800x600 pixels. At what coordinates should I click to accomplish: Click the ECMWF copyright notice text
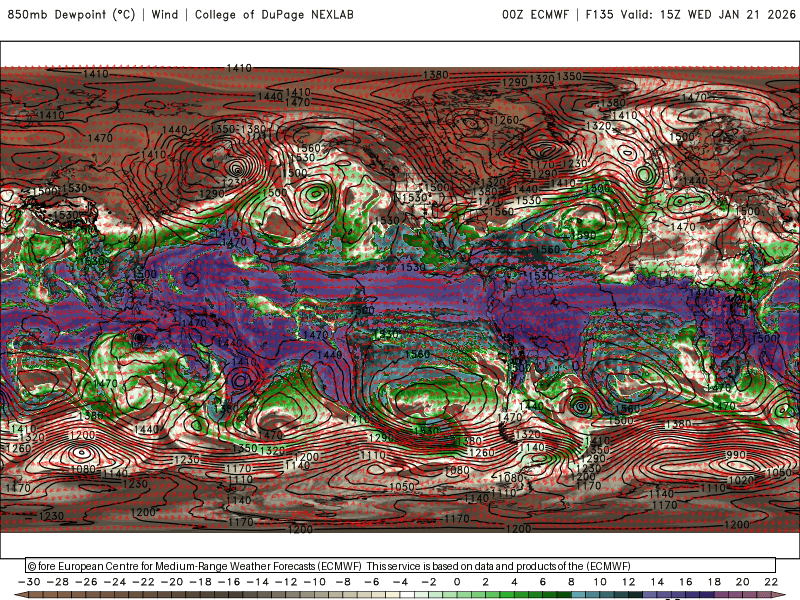click(x=329, y=566)
